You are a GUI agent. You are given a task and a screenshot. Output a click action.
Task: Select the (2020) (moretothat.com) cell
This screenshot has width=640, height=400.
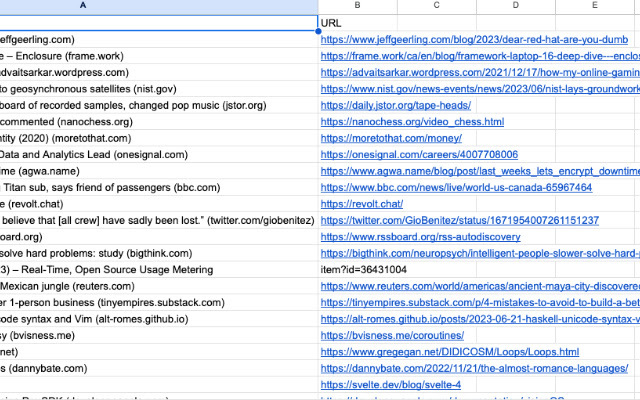[x=159, y=138]
